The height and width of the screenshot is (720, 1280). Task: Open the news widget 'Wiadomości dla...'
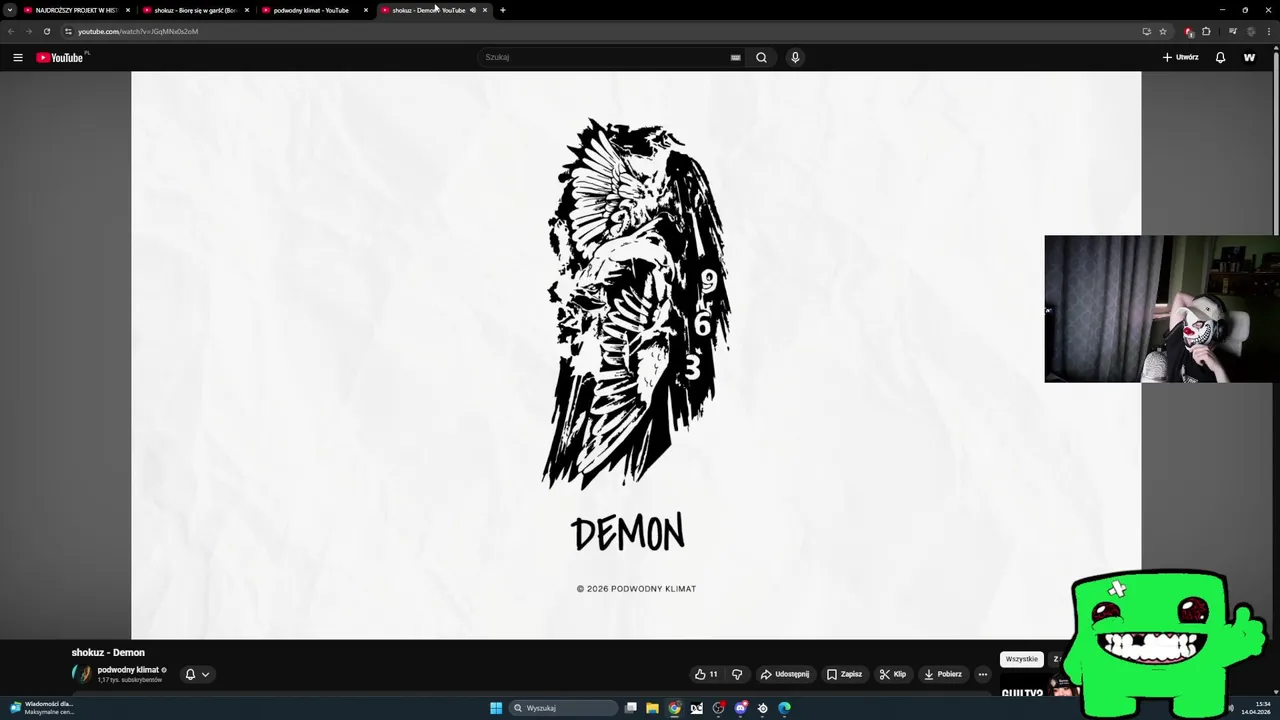tap(41, 708)
